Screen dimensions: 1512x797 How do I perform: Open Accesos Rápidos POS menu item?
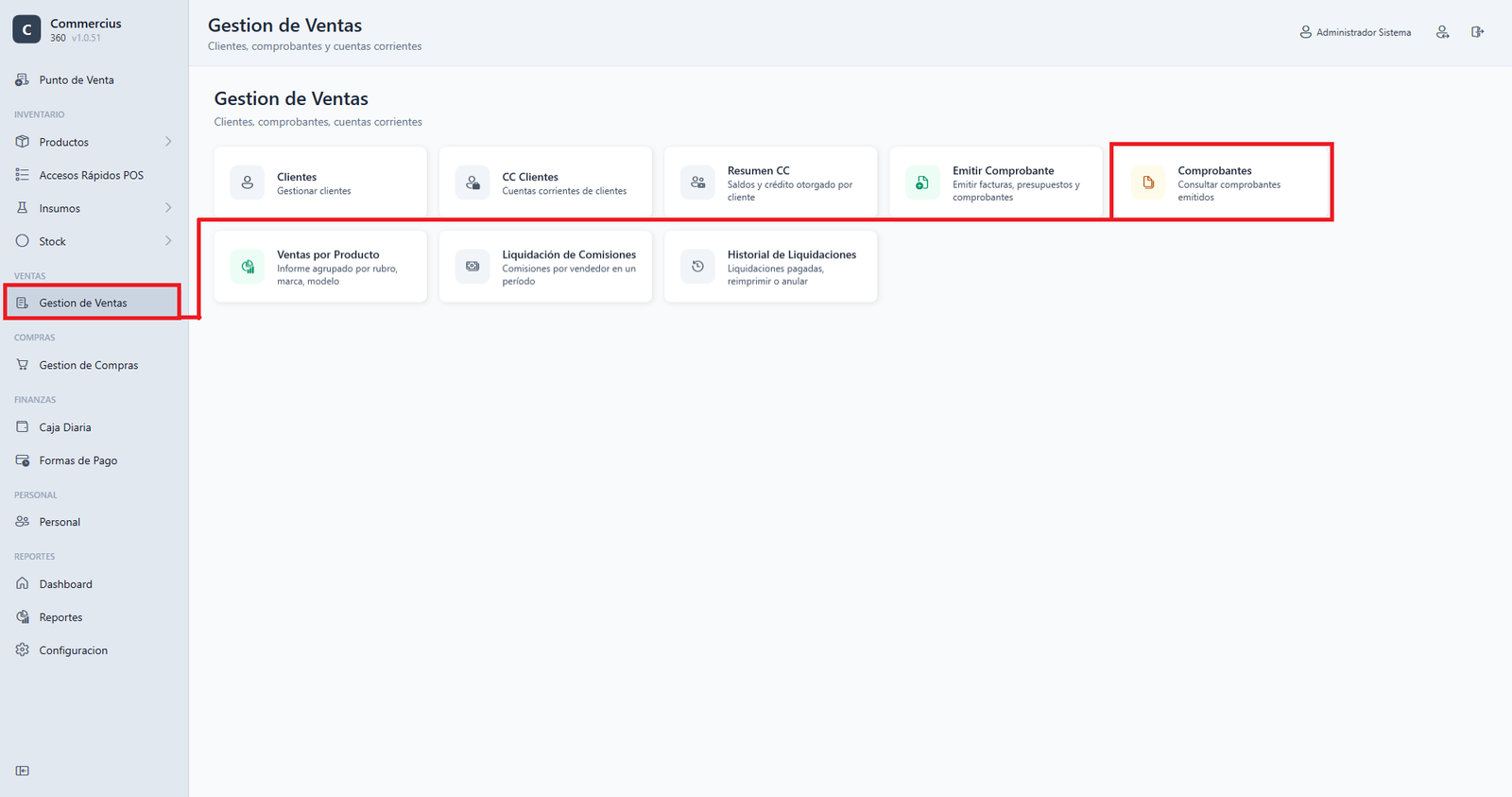click(x=94, y=175)
